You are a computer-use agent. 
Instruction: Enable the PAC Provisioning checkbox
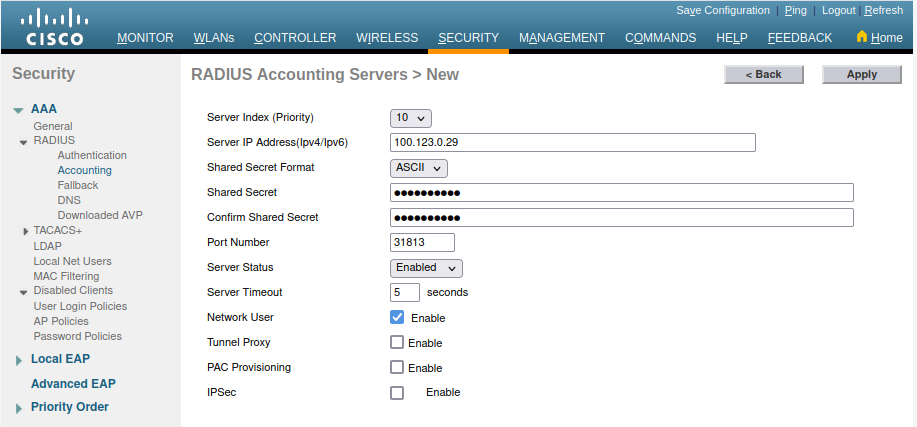point(397,367)
